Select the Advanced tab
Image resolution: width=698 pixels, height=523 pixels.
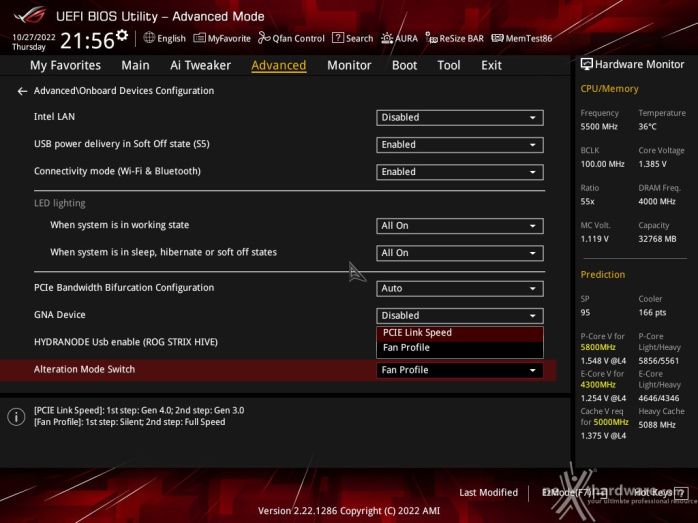(x=279, y=65)
